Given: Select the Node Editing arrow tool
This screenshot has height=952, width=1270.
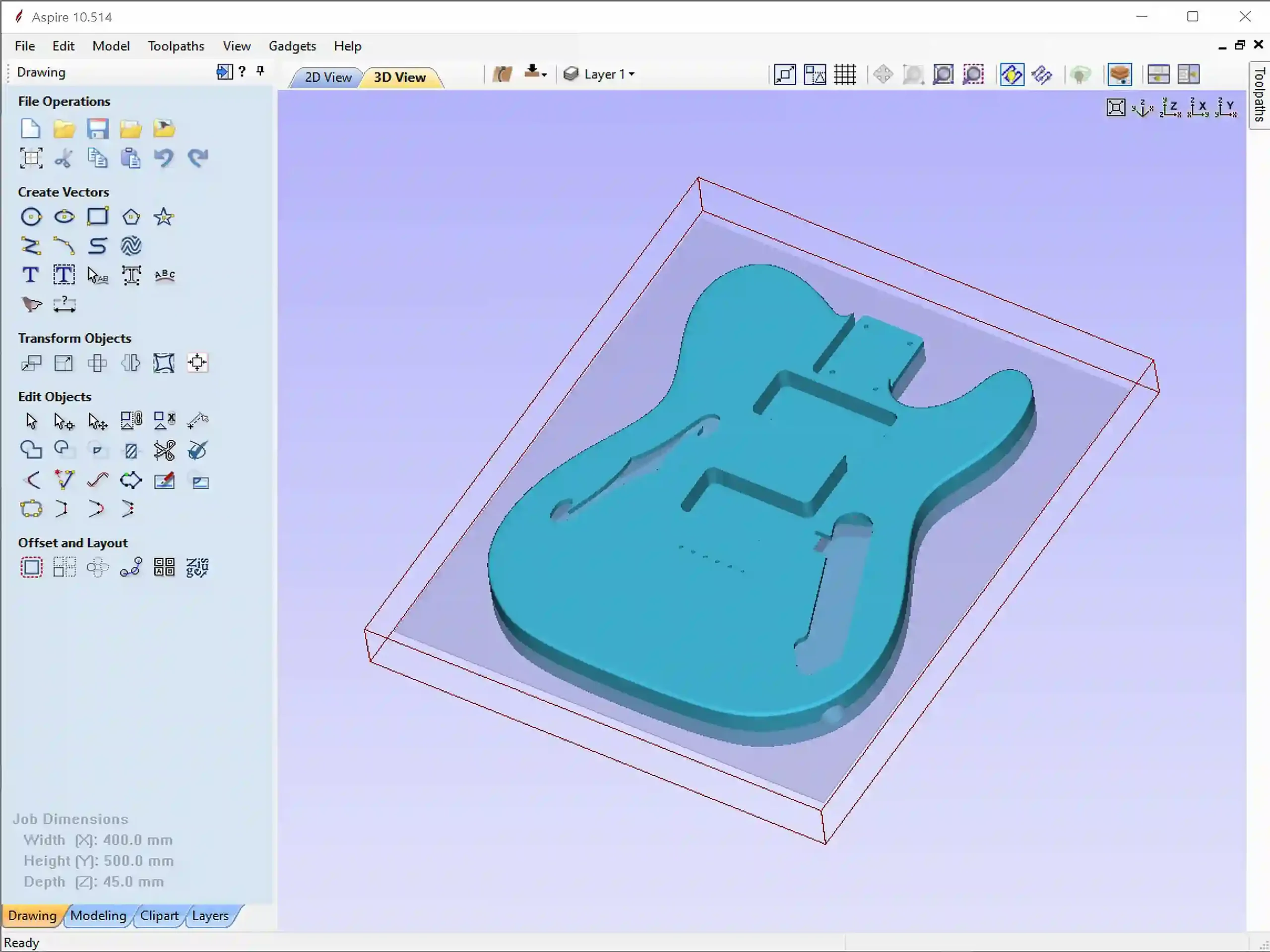Looking at the screenshot, I should click(64, 421).
